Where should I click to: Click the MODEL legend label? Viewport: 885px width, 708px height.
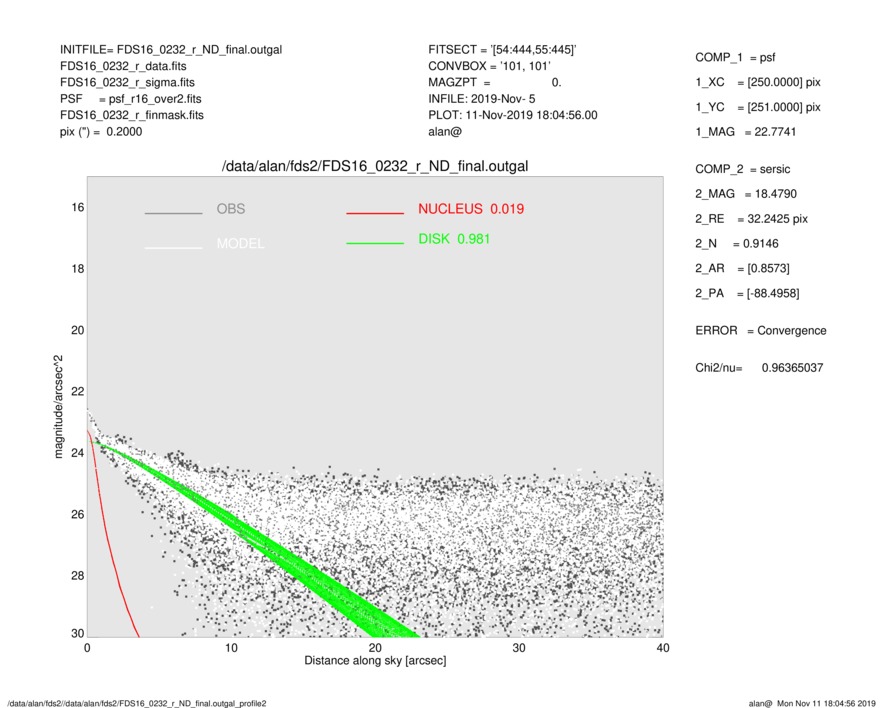(x=240, y=244)
